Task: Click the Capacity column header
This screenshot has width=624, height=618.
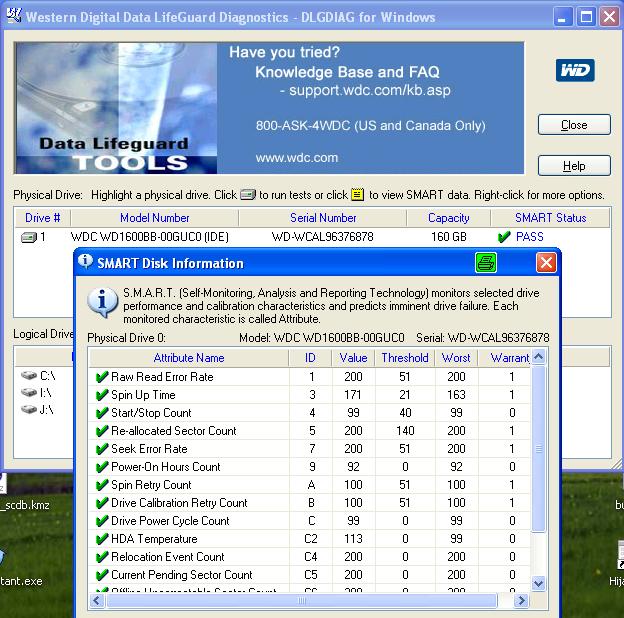Action: tap(448, 218)
